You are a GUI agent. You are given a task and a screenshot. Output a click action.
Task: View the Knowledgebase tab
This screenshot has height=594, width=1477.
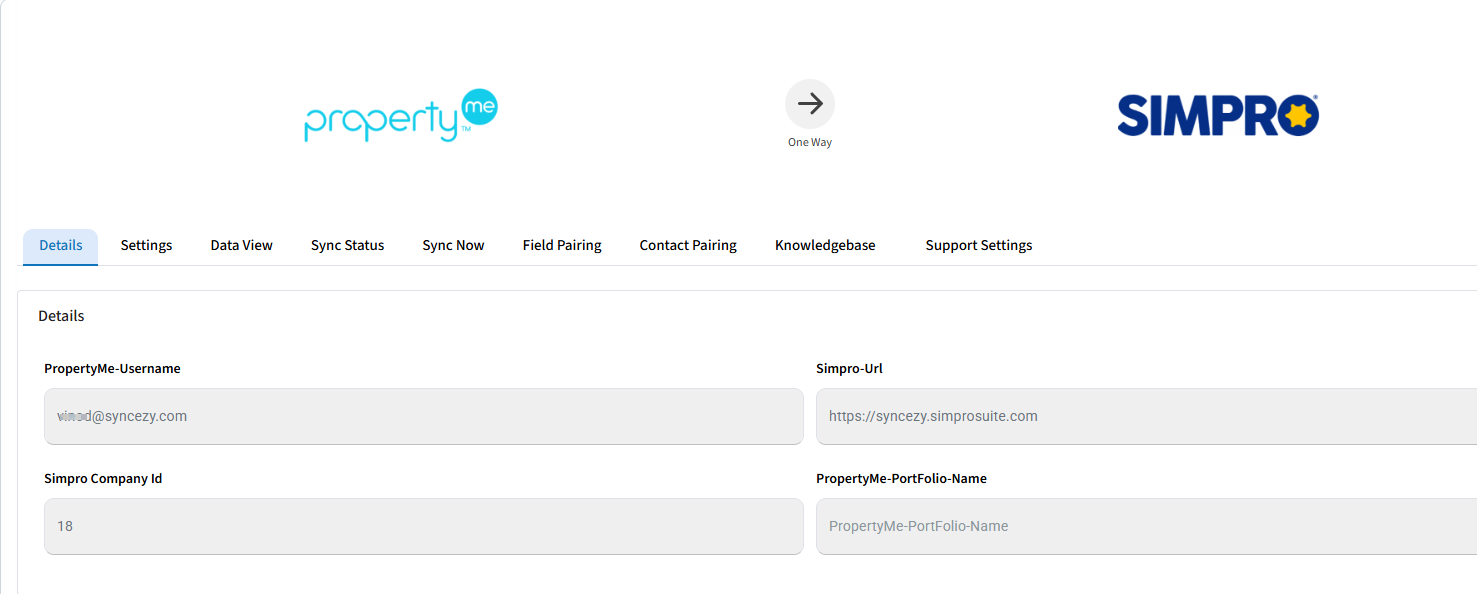tap(825, 246)
